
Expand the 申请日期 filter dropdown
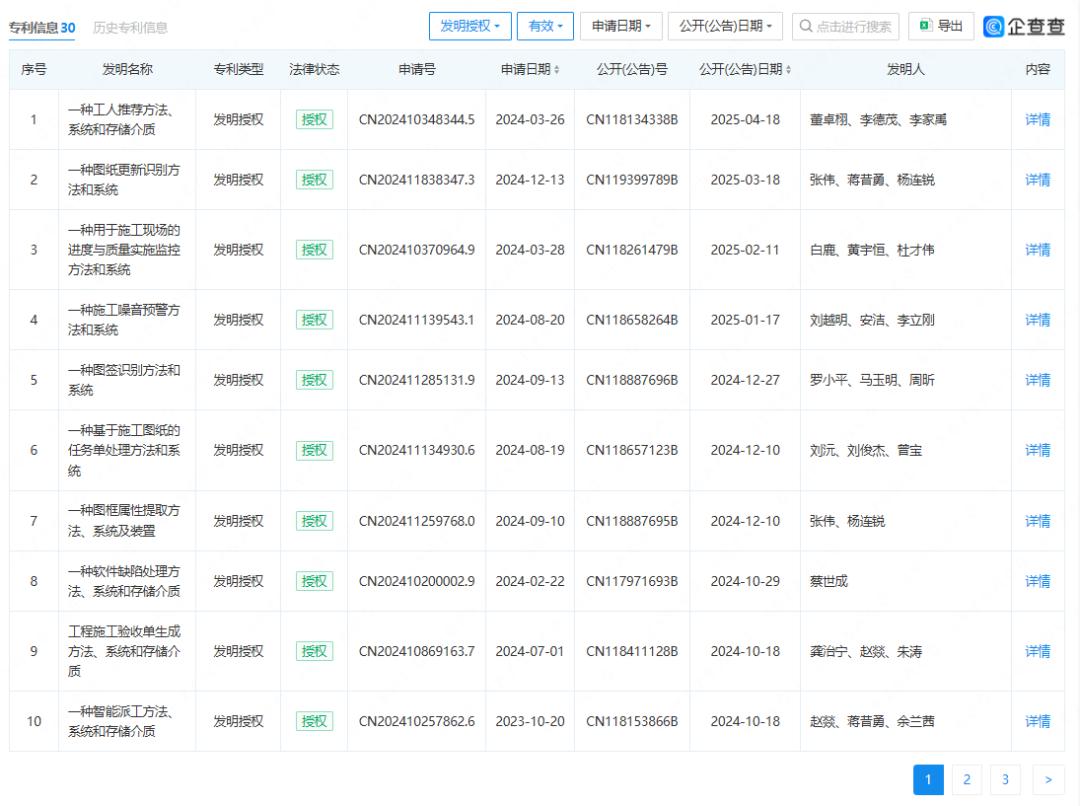click(x=621, y=26)
